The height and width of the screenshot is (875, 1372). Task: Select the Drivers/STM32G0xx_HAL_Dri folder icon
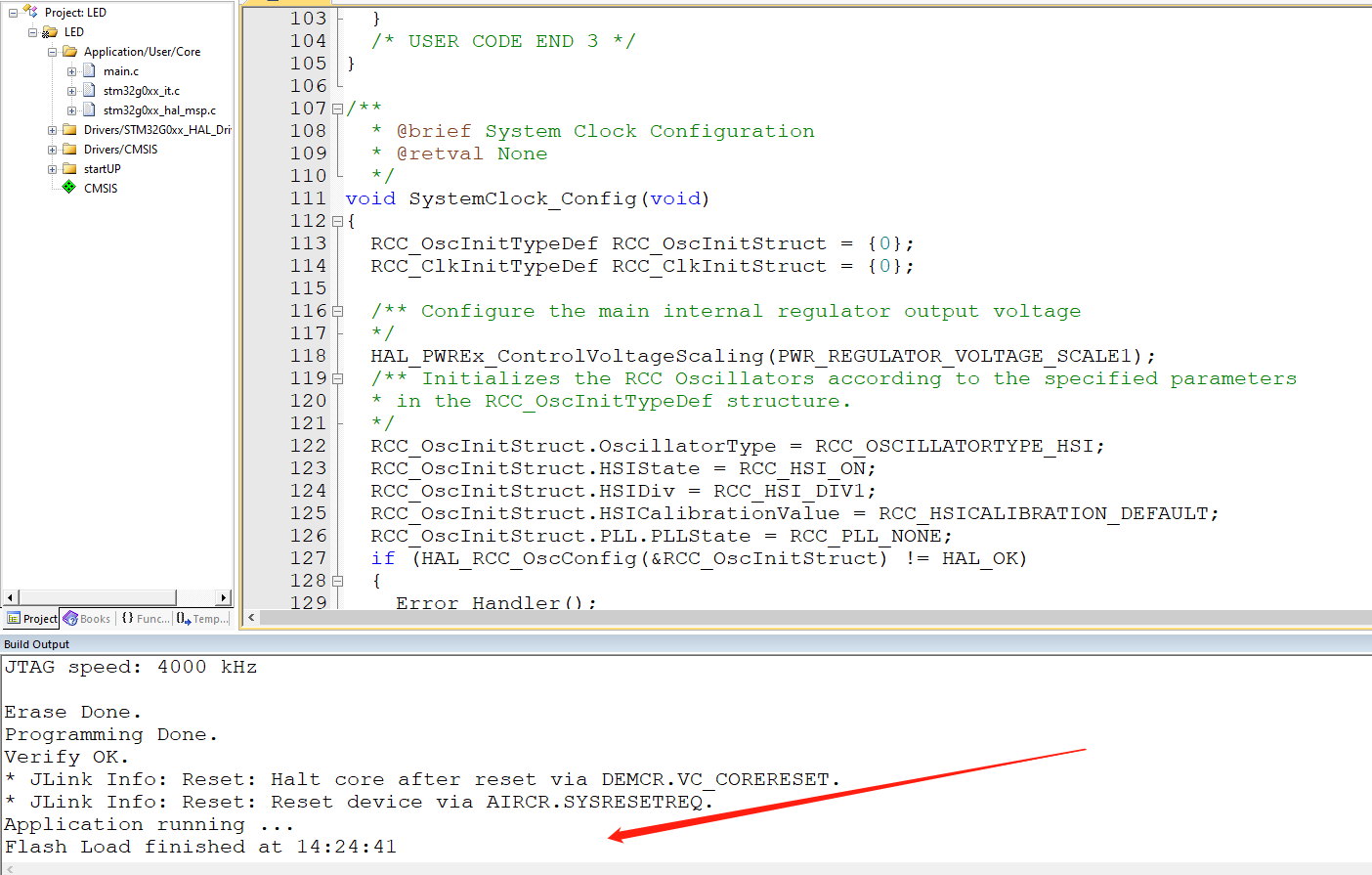coord(69,130)
